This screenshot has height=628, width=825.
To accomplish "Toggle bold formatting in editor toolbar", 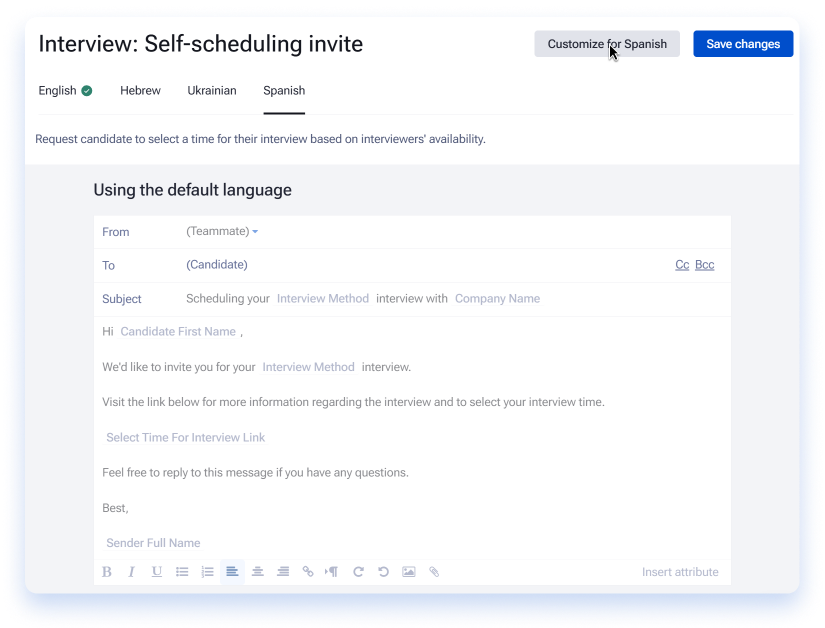I will coord(107,572).
